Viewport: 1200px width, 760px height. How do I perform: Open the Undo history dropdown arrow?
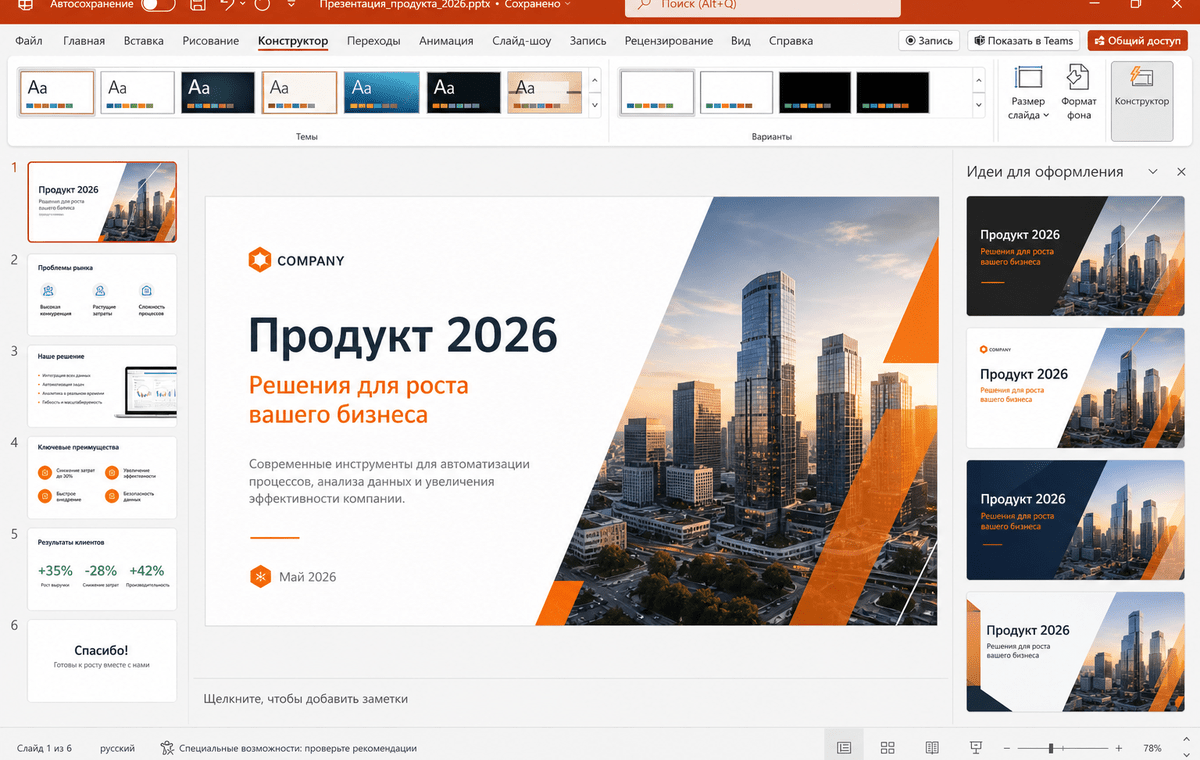point(243,5)
